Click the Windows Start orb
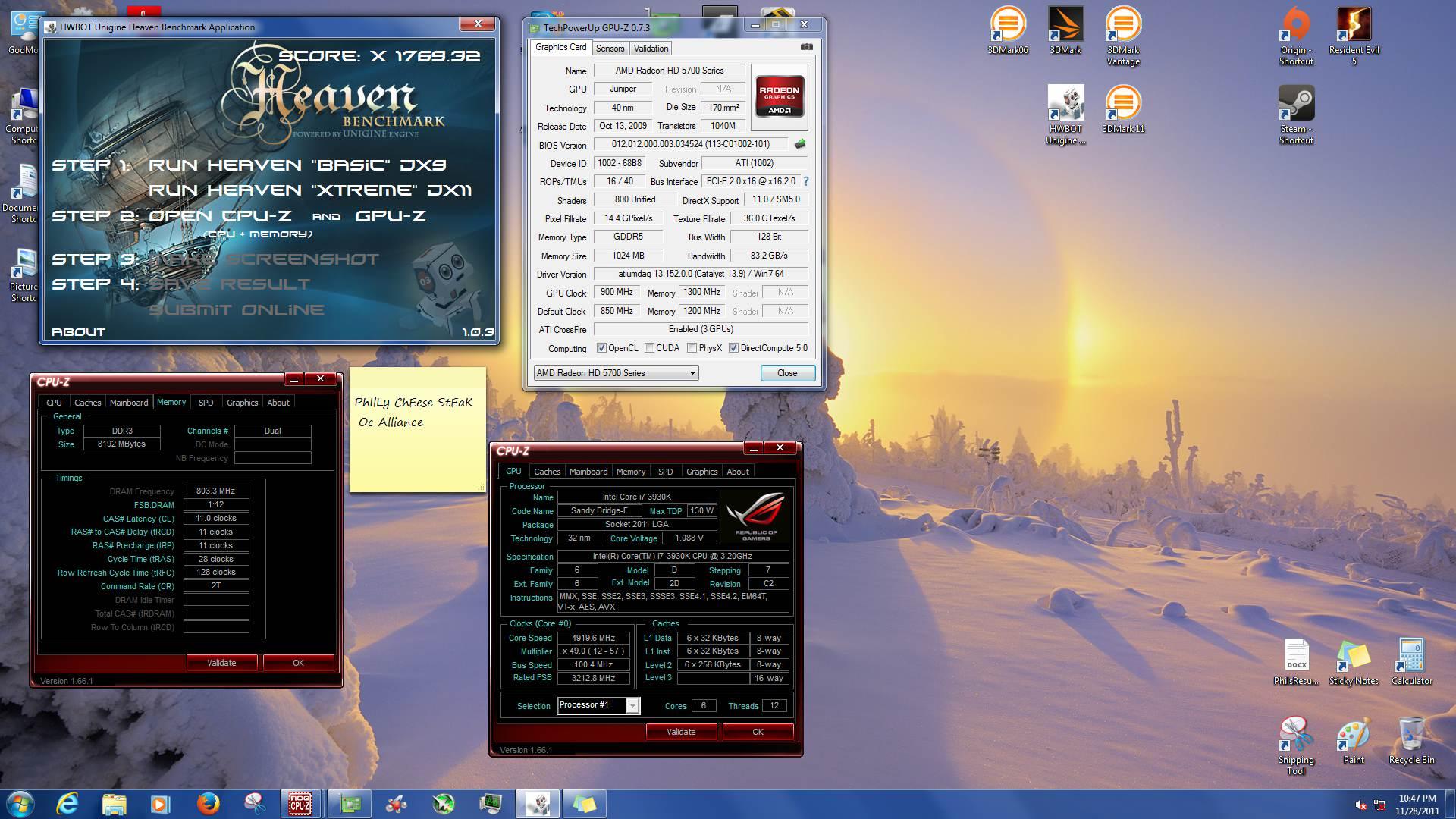The height and width of the screenshot is (819, 1456). (x=20, y=803)
